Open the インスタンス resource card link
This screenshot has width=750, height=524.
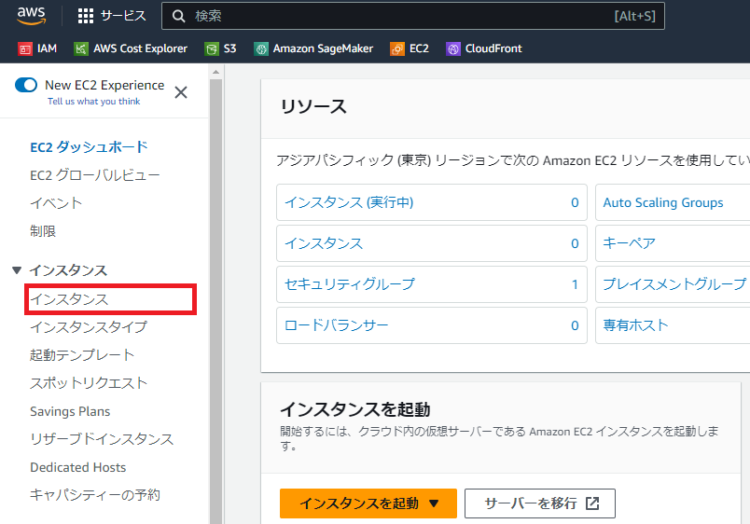tap(324, 243)
